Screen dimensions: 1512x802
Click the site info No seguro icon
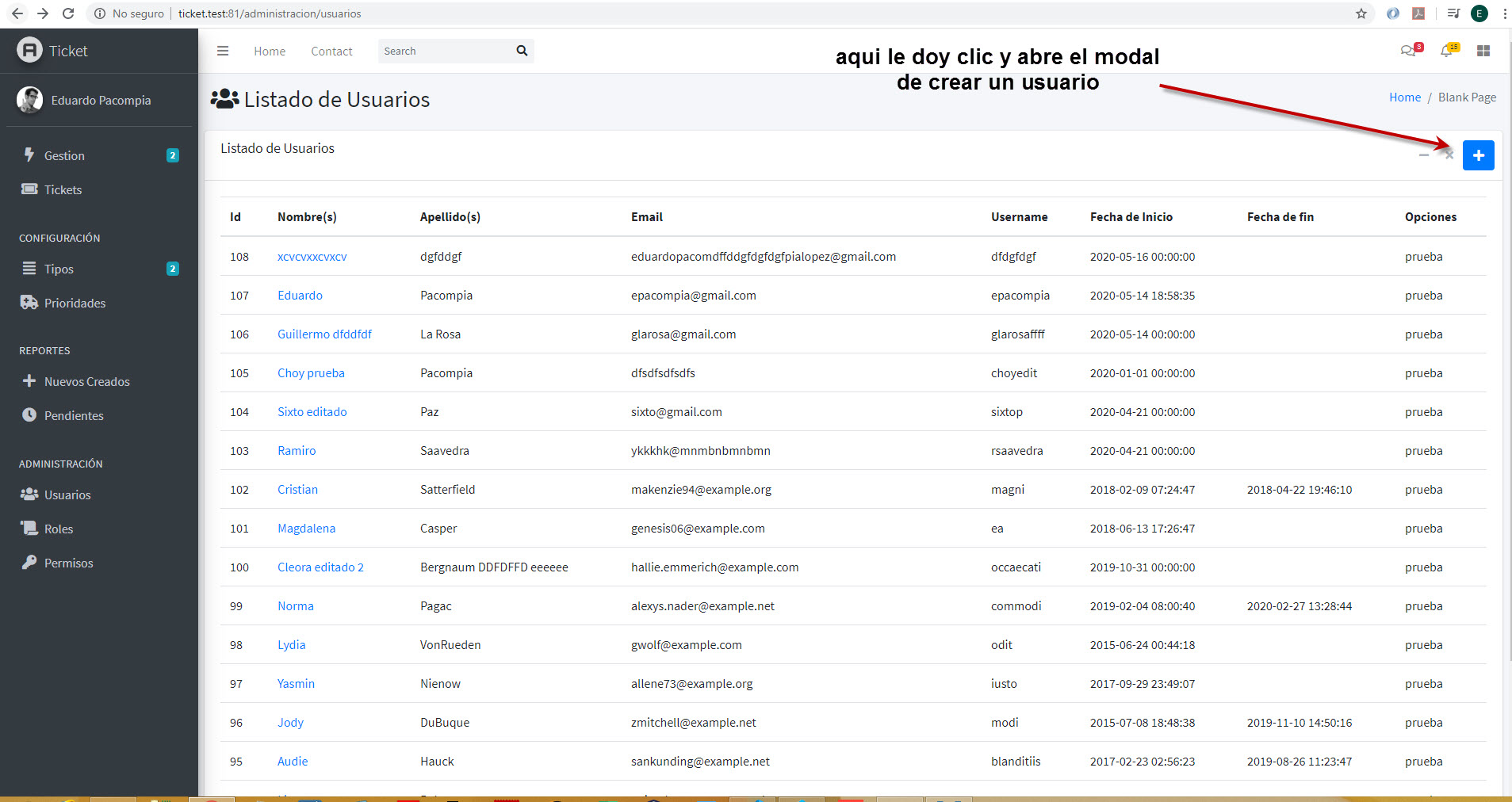100,13
